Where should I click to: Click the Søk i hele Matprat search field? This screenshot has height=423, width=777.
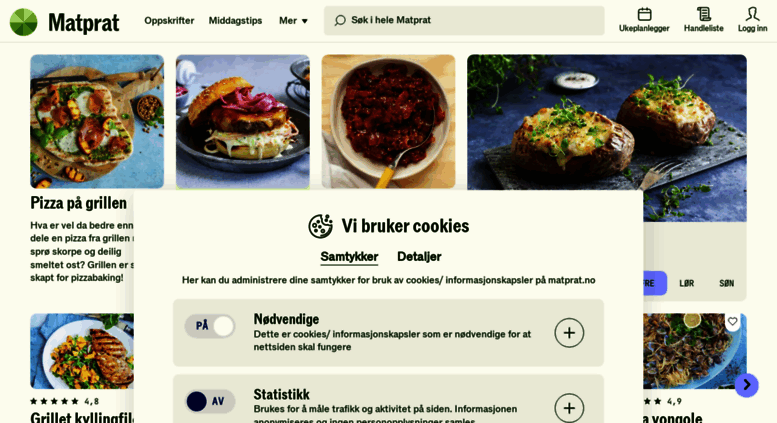pyautogui.click(x=464, y=20)
